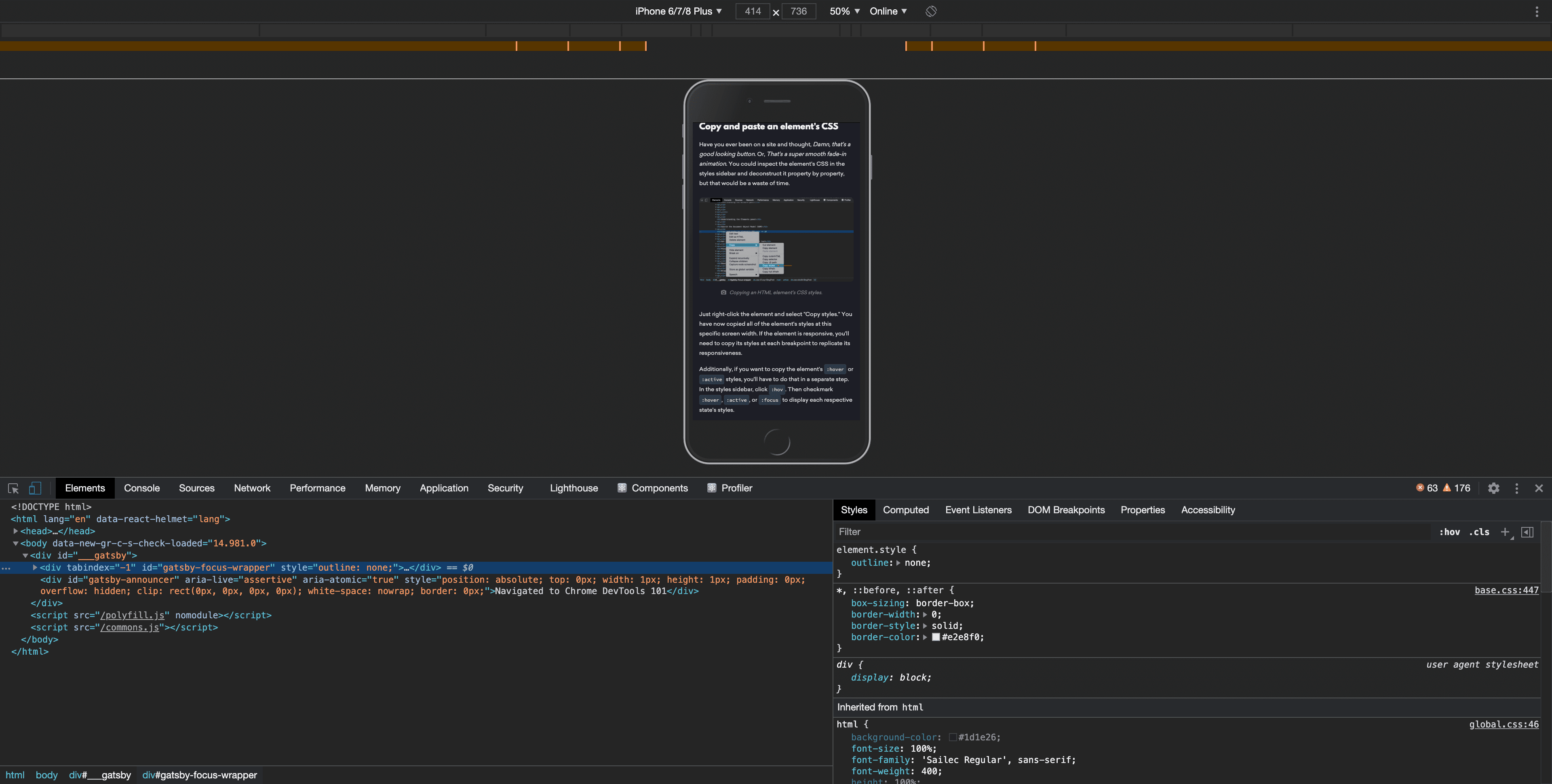This screenshot has width=1552, height=784.
Task: Click the #1d1e26 background-color swatch
Action: 953,738
